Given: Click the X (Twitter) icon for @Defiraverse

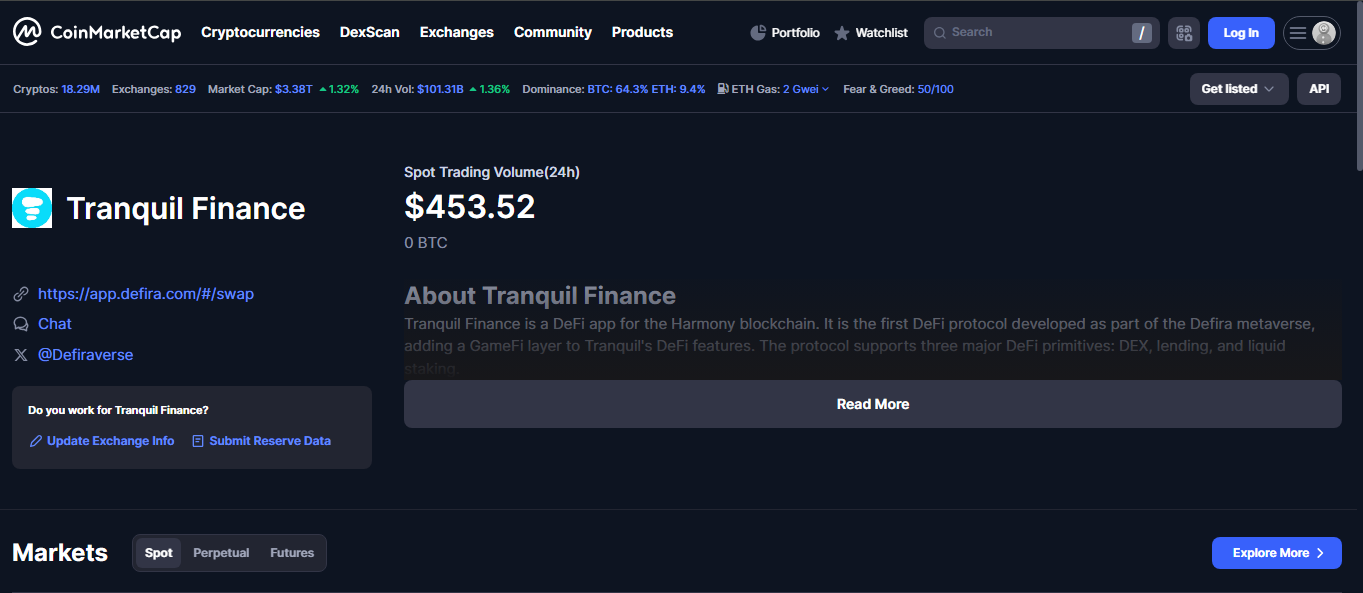Looking at the screenshot, I should (x=21, y=355).
